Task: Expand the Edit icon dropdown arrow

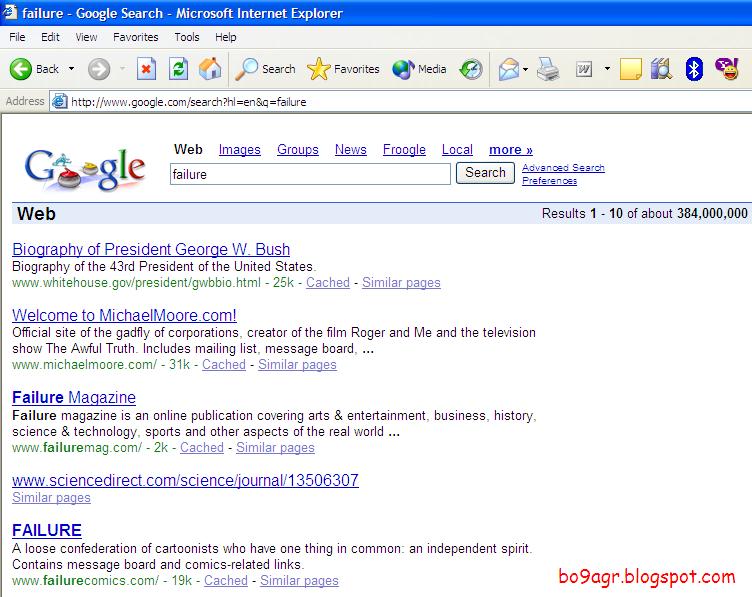Action: 607,69
